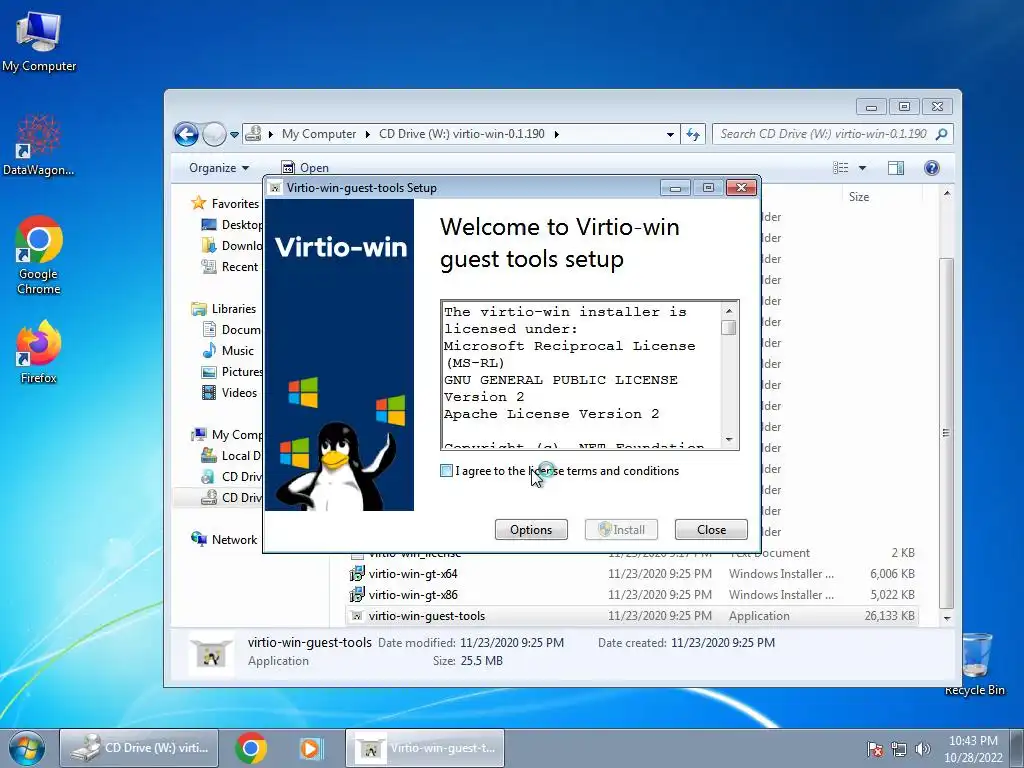Viewport: 1024px width, 768px height.
Task: Open recent pages dropdown arrow
Action: pyautogui.click(x=234, y=135)
